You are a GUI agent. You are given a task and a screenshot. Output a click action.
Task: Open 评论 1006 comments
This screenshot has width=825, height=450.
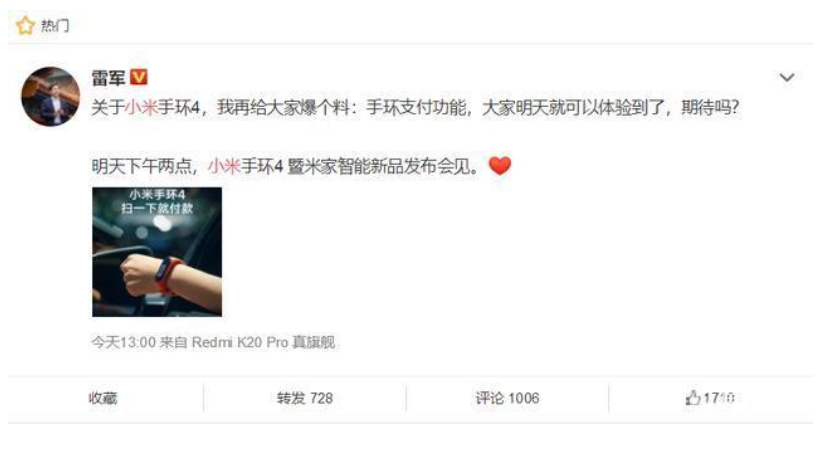pyautogui.click(x=507, y=398)
